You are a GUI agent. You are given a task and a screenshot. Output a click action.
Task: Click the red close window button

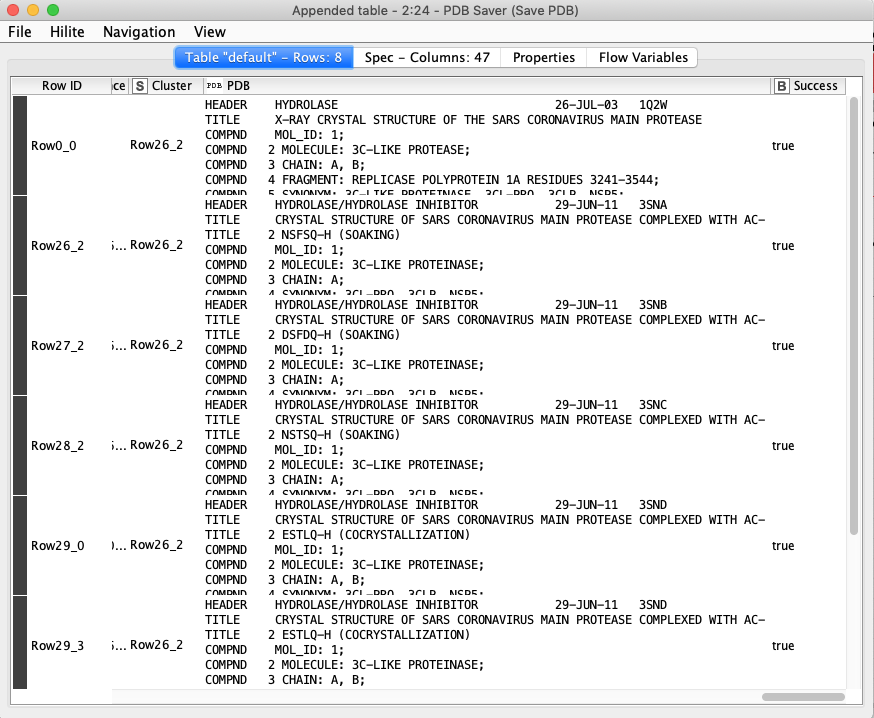tap(13, 10)
